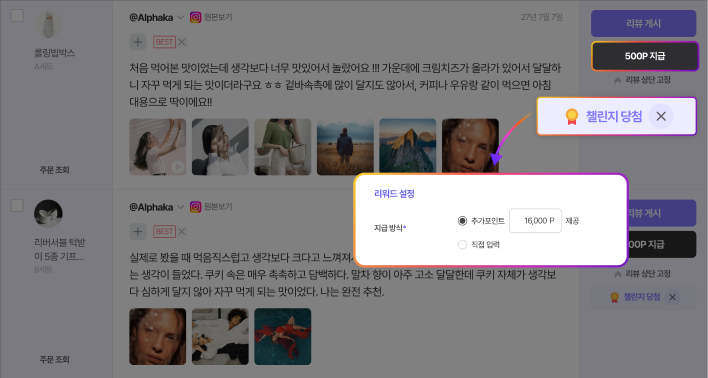708x378 pixels.
Task: Open the 롤링빕박스 product thumbnail
Action: click(x=49, y=24)
